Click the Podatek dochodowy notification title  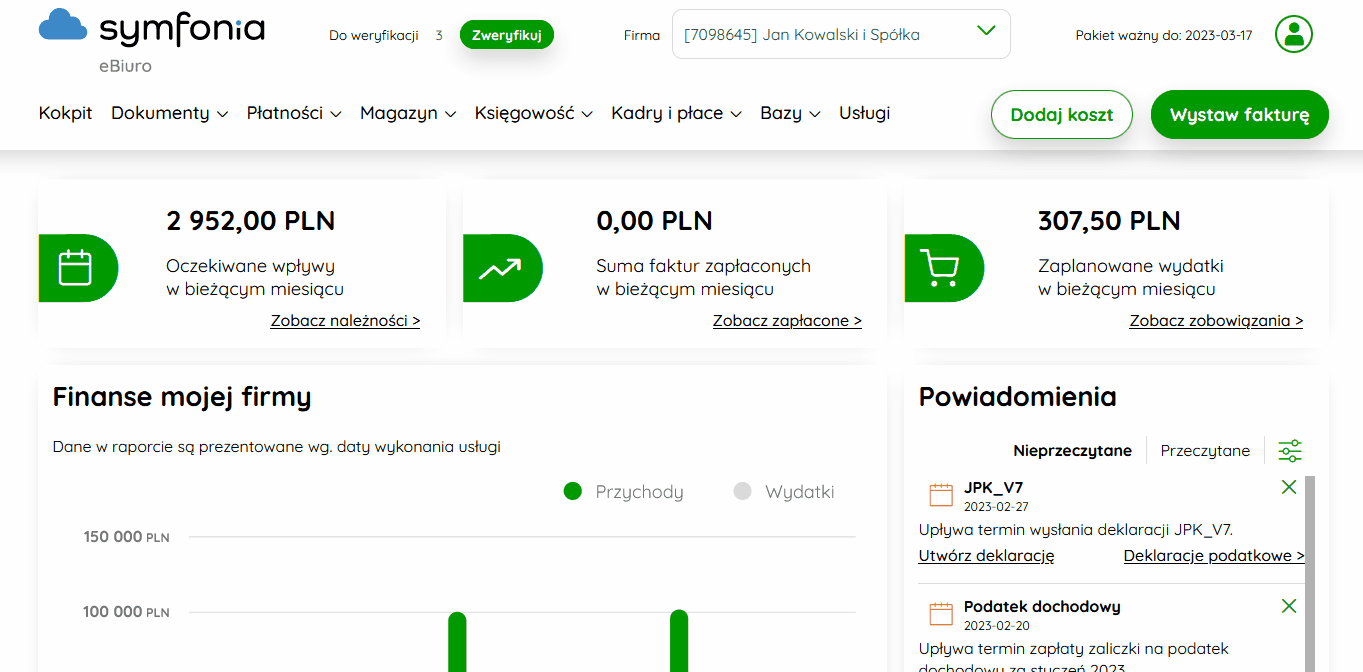1042,607
